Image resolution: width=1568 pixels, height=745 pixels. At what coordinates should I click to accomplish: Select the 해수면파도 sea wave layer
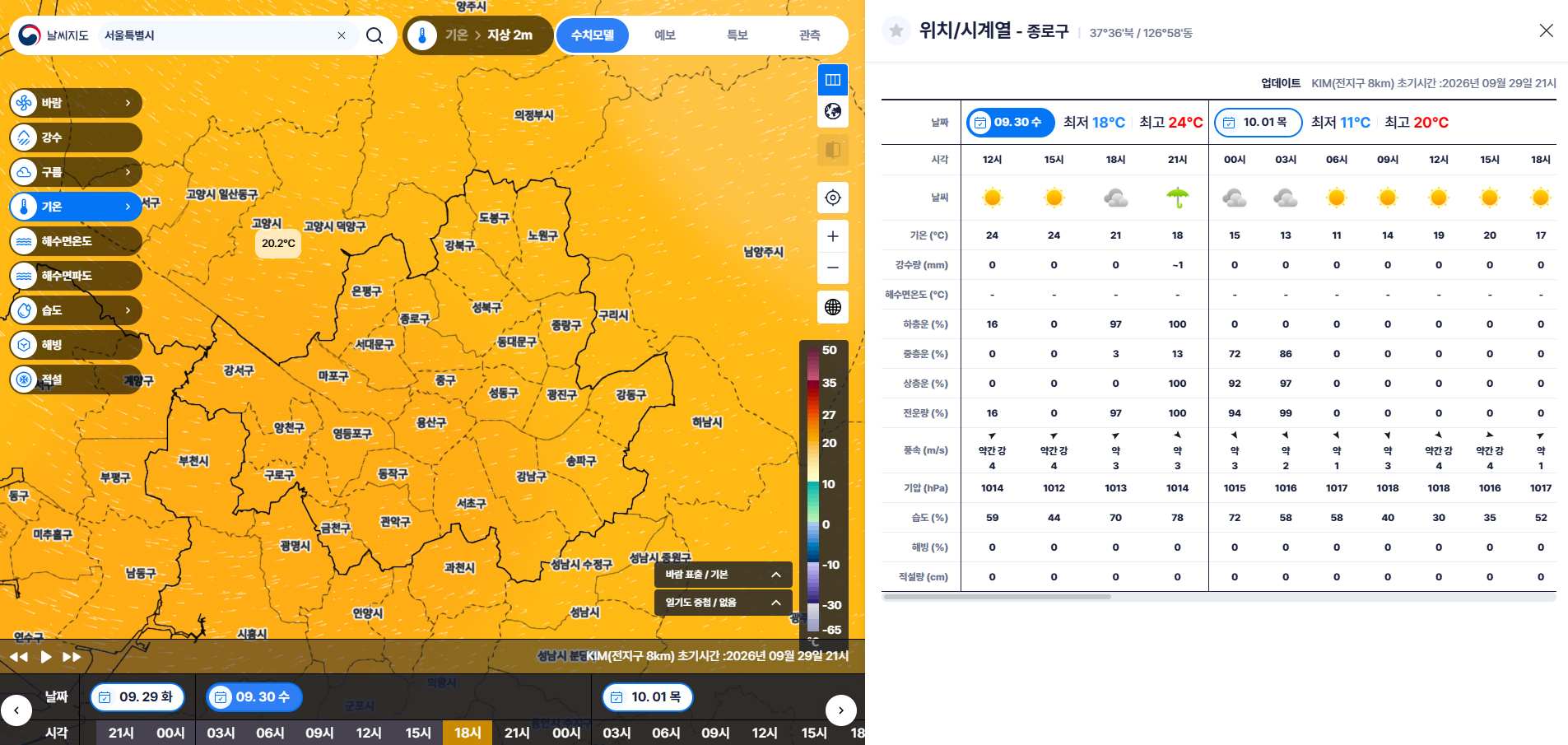coord(76,276)
